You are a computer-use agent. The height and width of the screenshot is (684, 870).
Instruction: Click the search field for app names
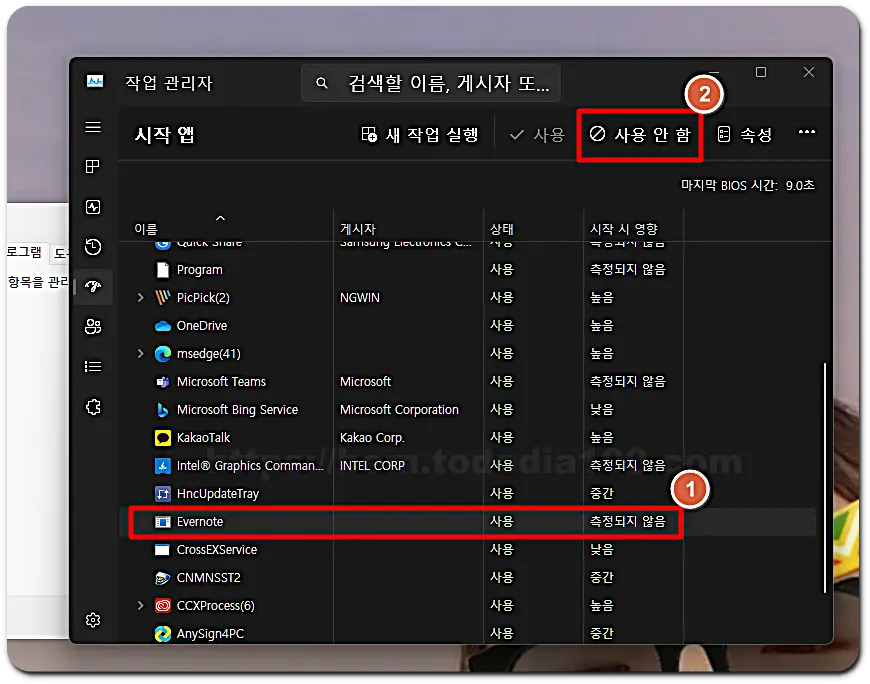click(430, 83)
